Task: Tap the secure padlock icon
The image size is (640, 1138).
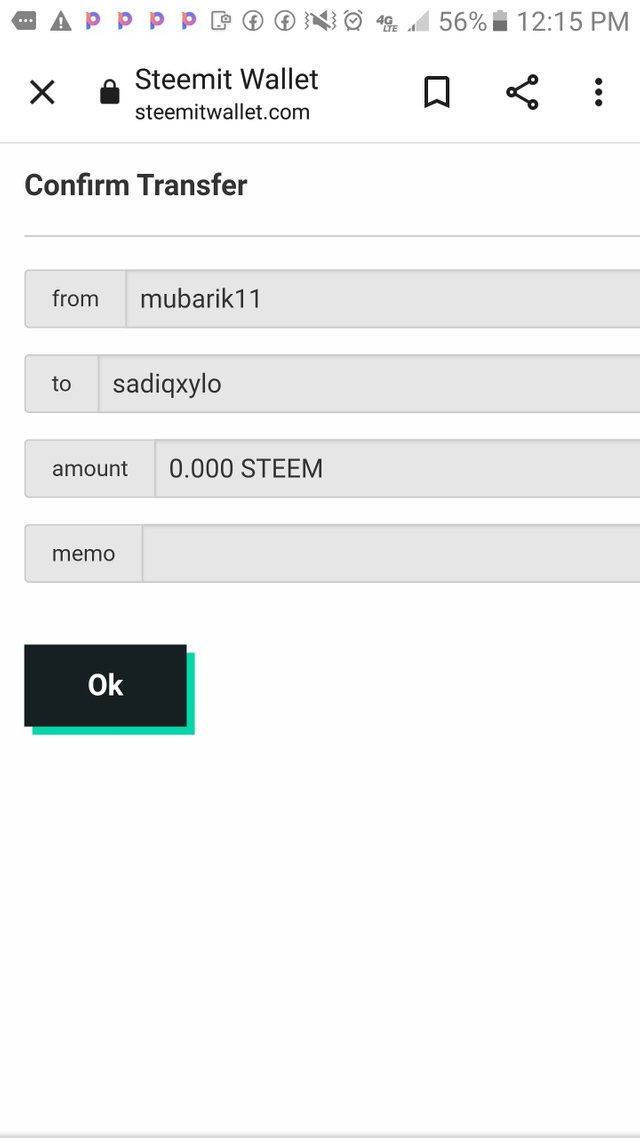Action: [110, 92]
